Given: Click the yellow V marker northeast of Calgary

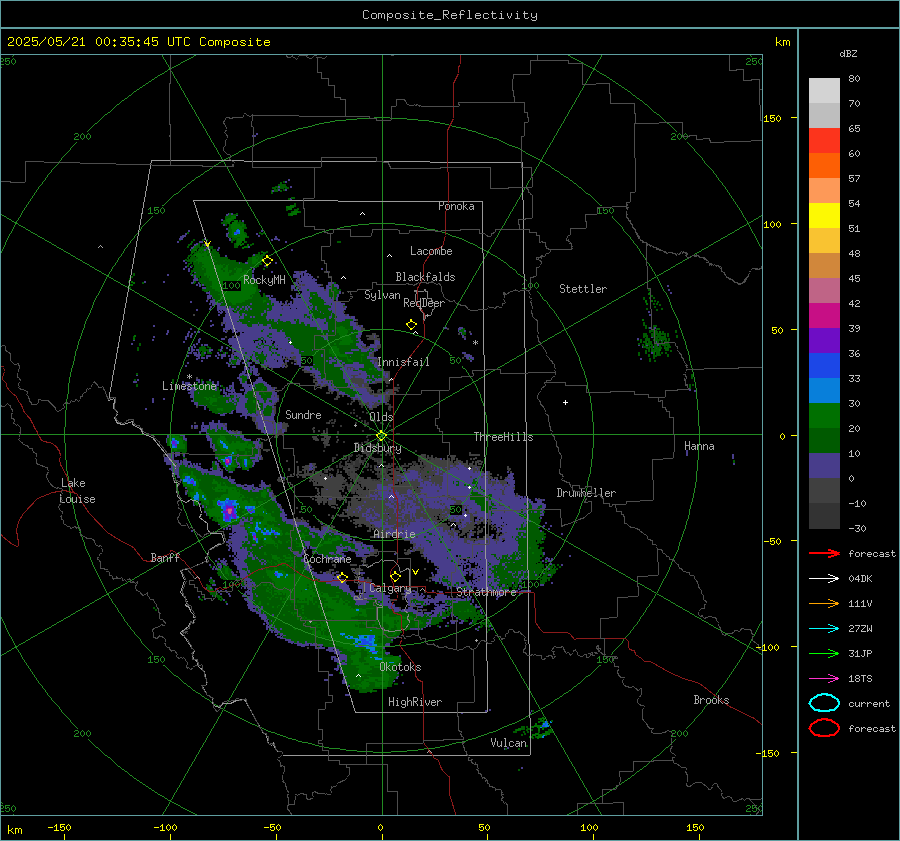Looking at the screenshot, I should pyautogui.click(x=416, y=572).
